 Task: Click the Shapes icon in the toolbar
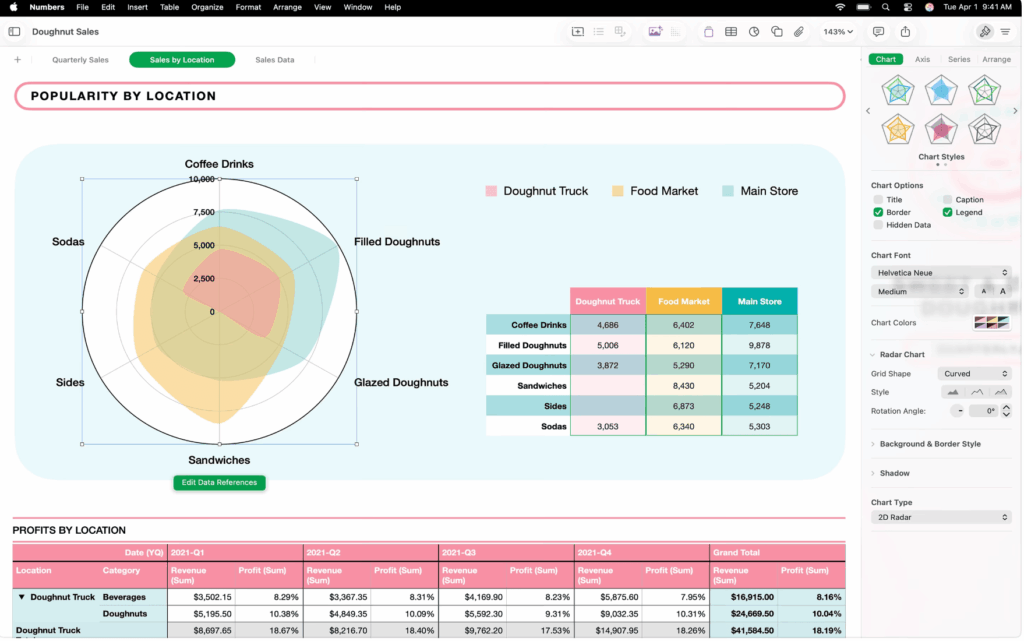pyautogui.click(x=776, y=32)
